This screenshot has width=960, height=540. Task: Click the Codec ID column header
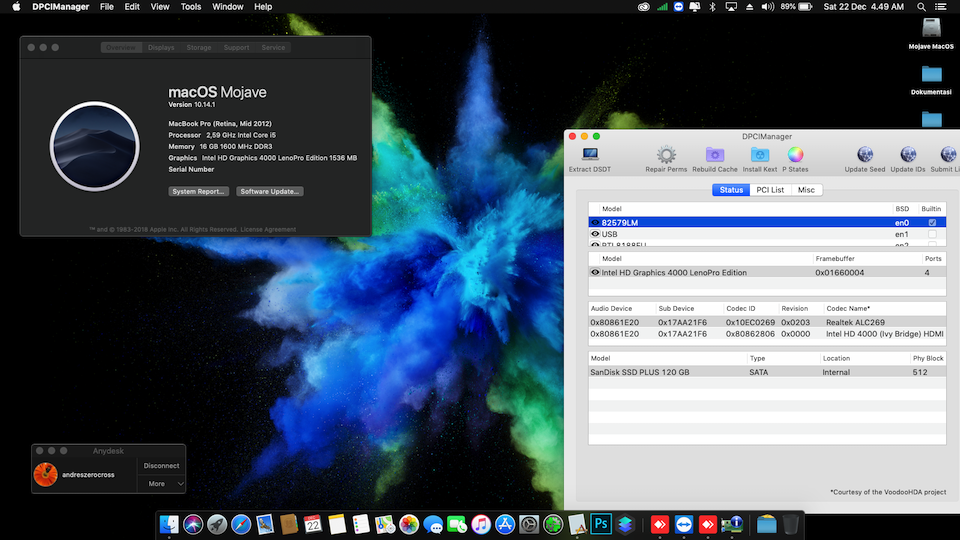pos(741,309)
